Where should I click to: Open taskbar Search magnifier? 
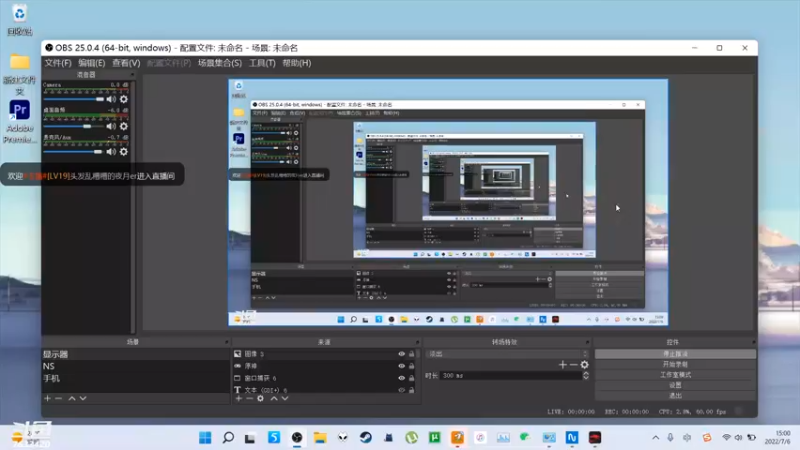[x=228, y=437]
